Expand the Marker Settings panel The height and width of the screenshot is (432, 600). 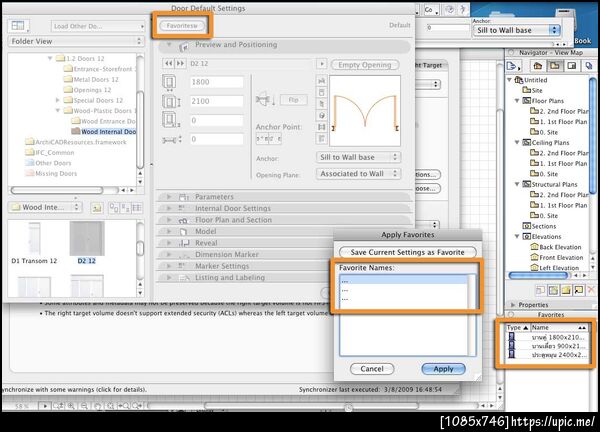[169, 266]
